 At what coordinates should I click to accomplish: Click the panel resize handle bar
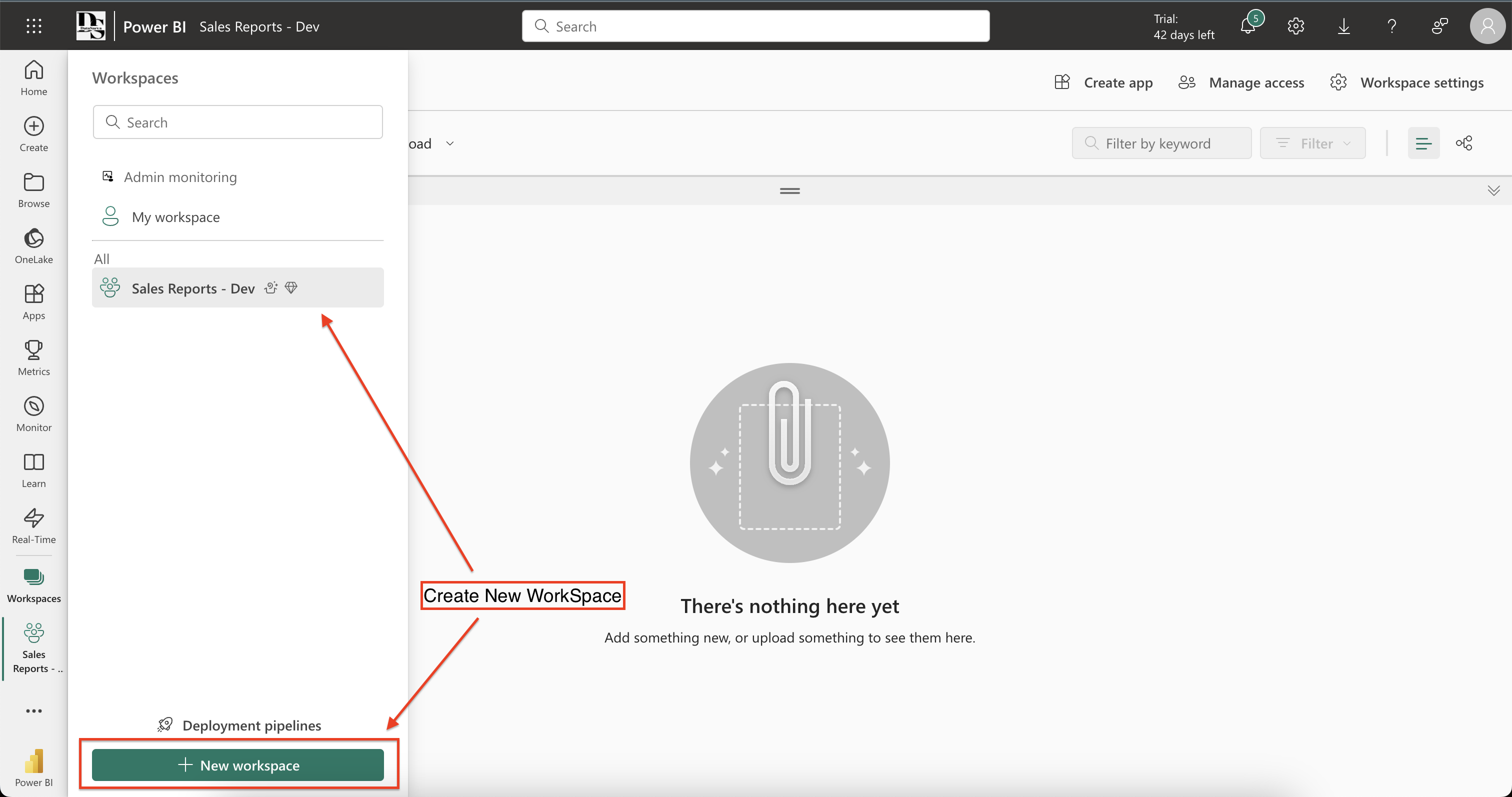click(x=789, y=190)
